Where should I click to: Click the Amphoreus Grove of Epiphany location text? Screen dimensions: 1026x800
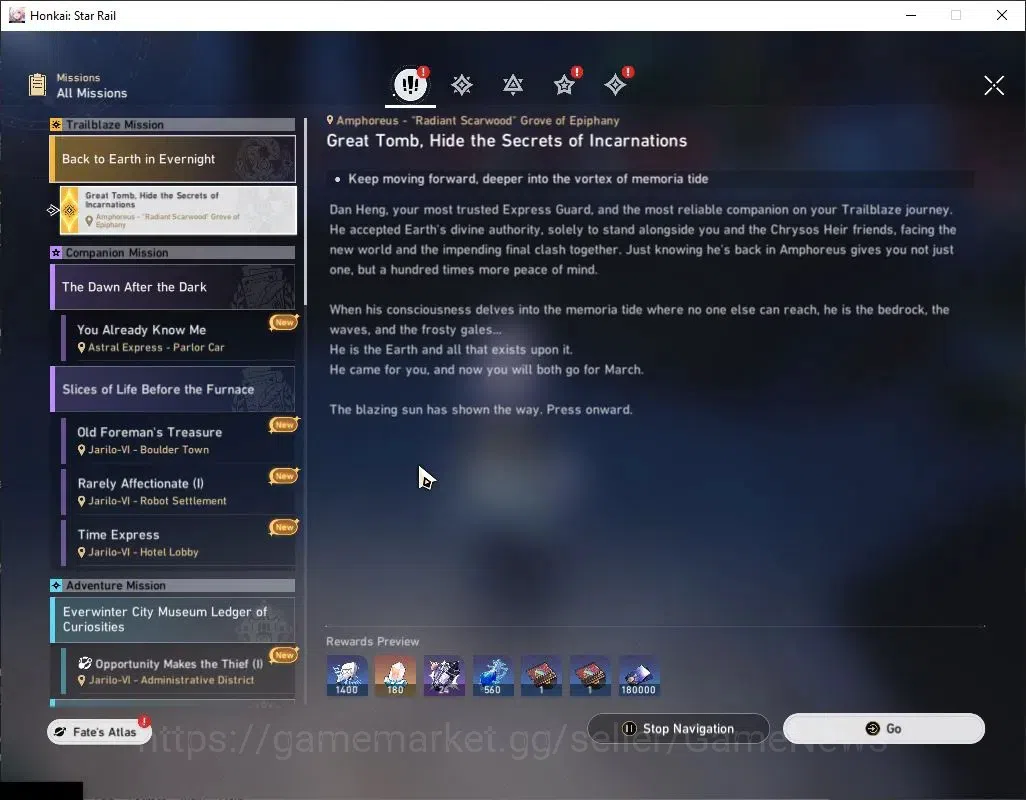[x=478, y=120]
